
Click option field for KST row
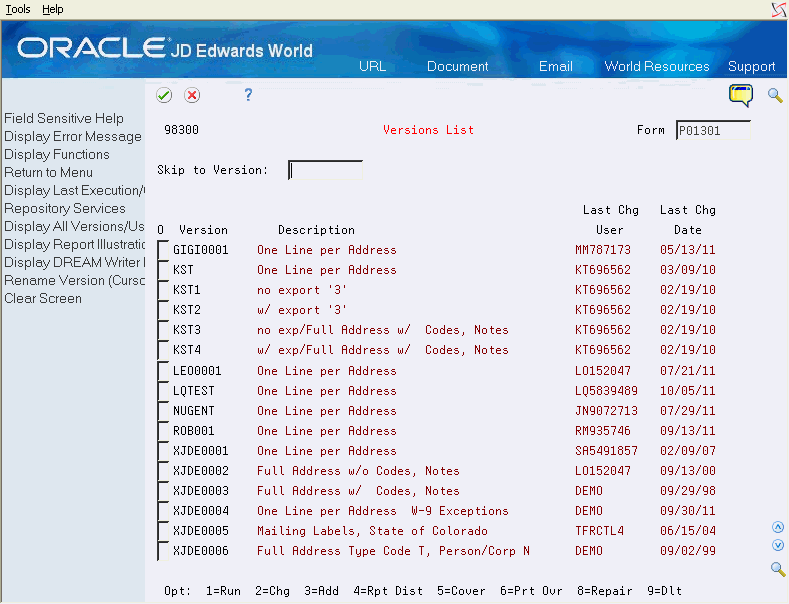(163, 270)
